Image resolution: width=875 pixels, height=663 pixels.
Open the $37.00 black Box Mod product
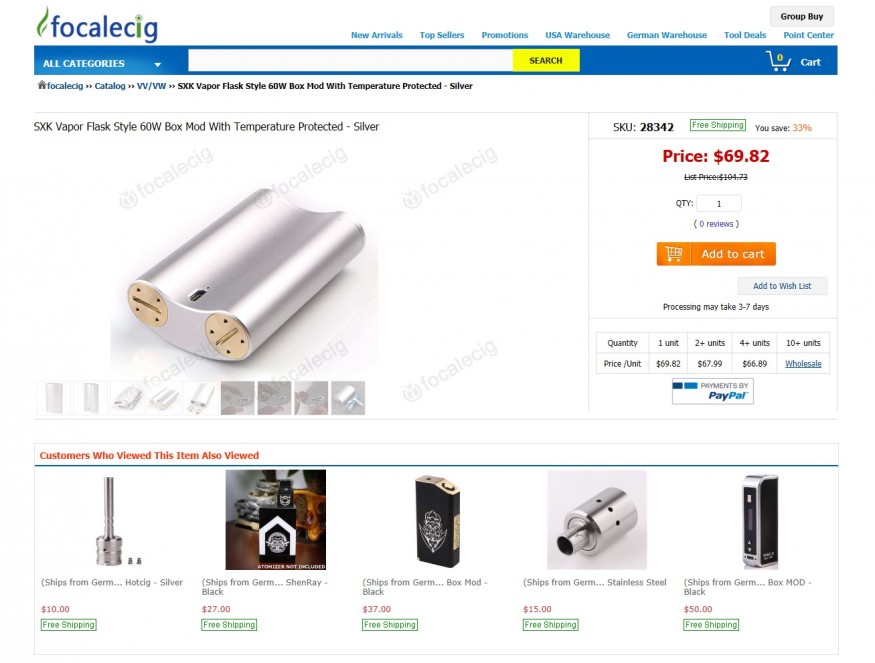438,520
